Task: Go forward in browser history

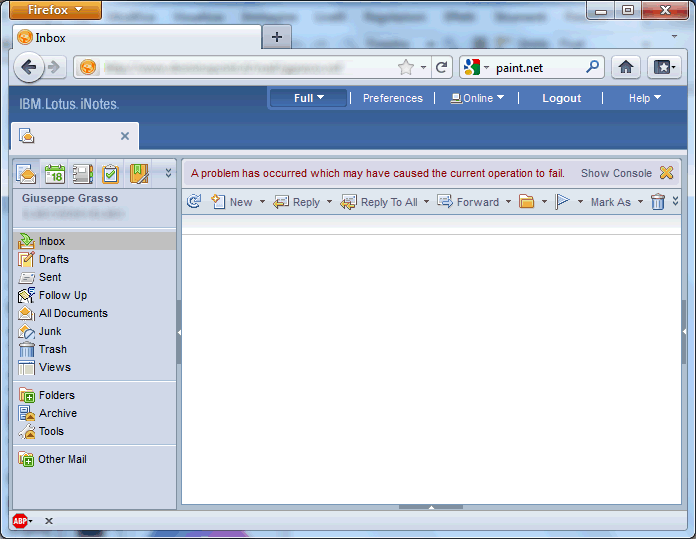Action: [x=55, y=67]
